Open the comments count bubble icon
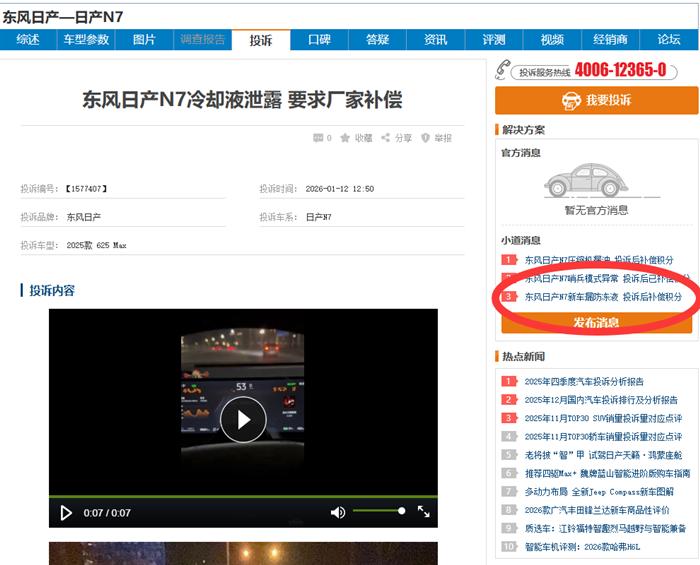The width and height of the screenshot is (700, 565). 318,138
